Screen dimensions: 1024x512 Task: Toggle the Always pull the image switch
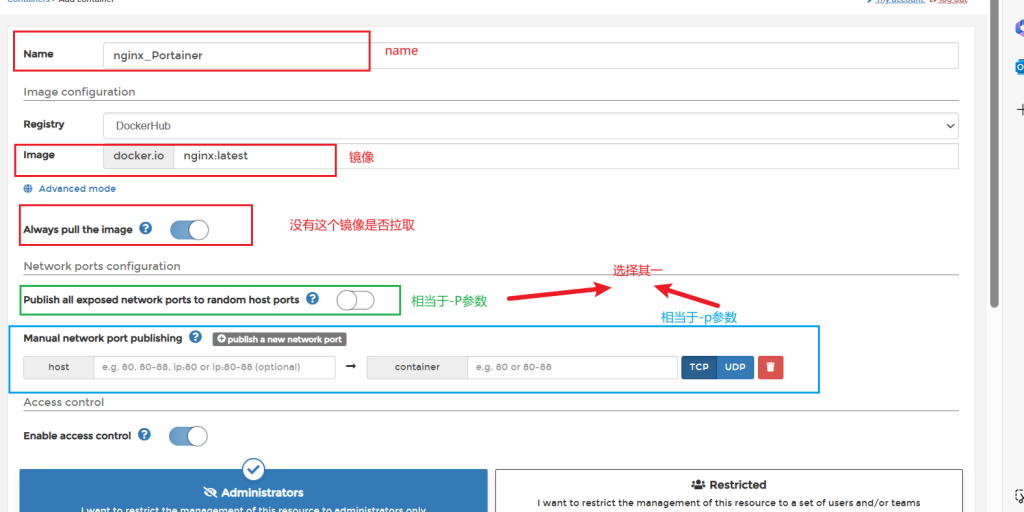click(189, 230)
